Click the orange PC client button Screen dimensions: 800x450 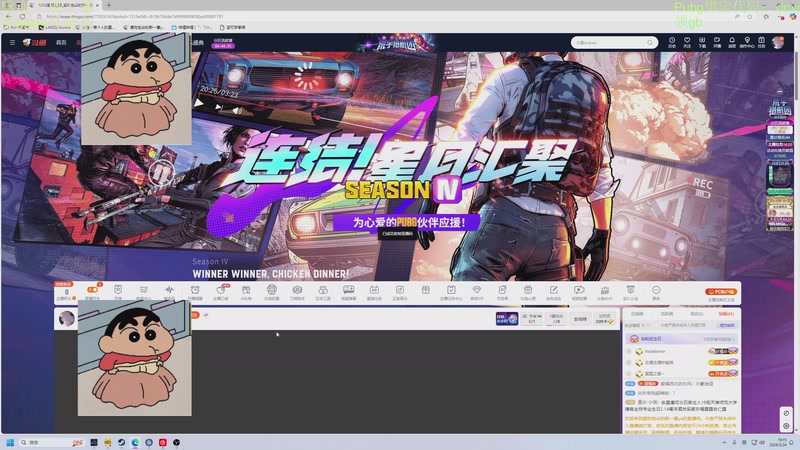click(721, 292)
